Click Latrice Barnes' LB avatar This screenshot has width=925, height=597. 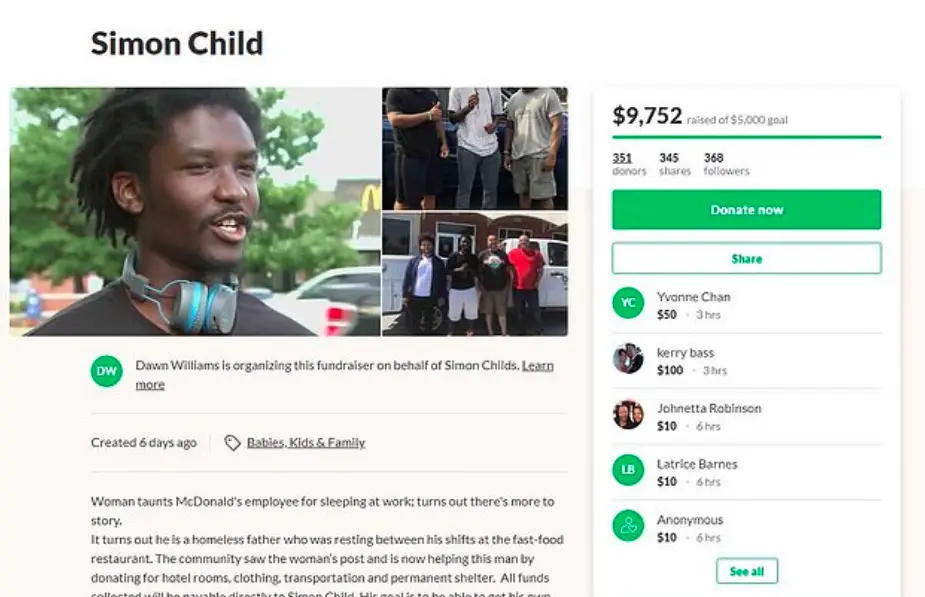[628, 470]
